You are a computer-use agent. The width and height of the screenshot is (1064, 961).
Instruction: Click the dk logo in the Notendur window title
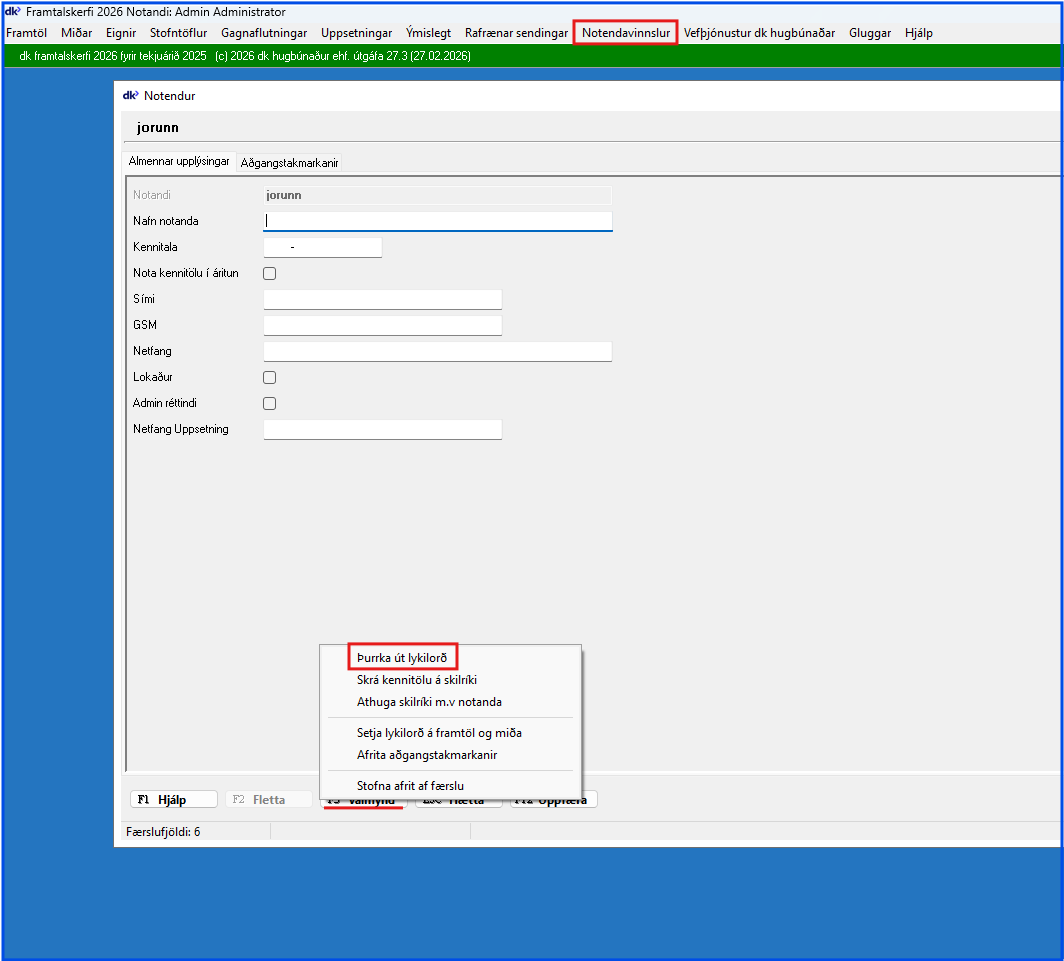[129, 96]
